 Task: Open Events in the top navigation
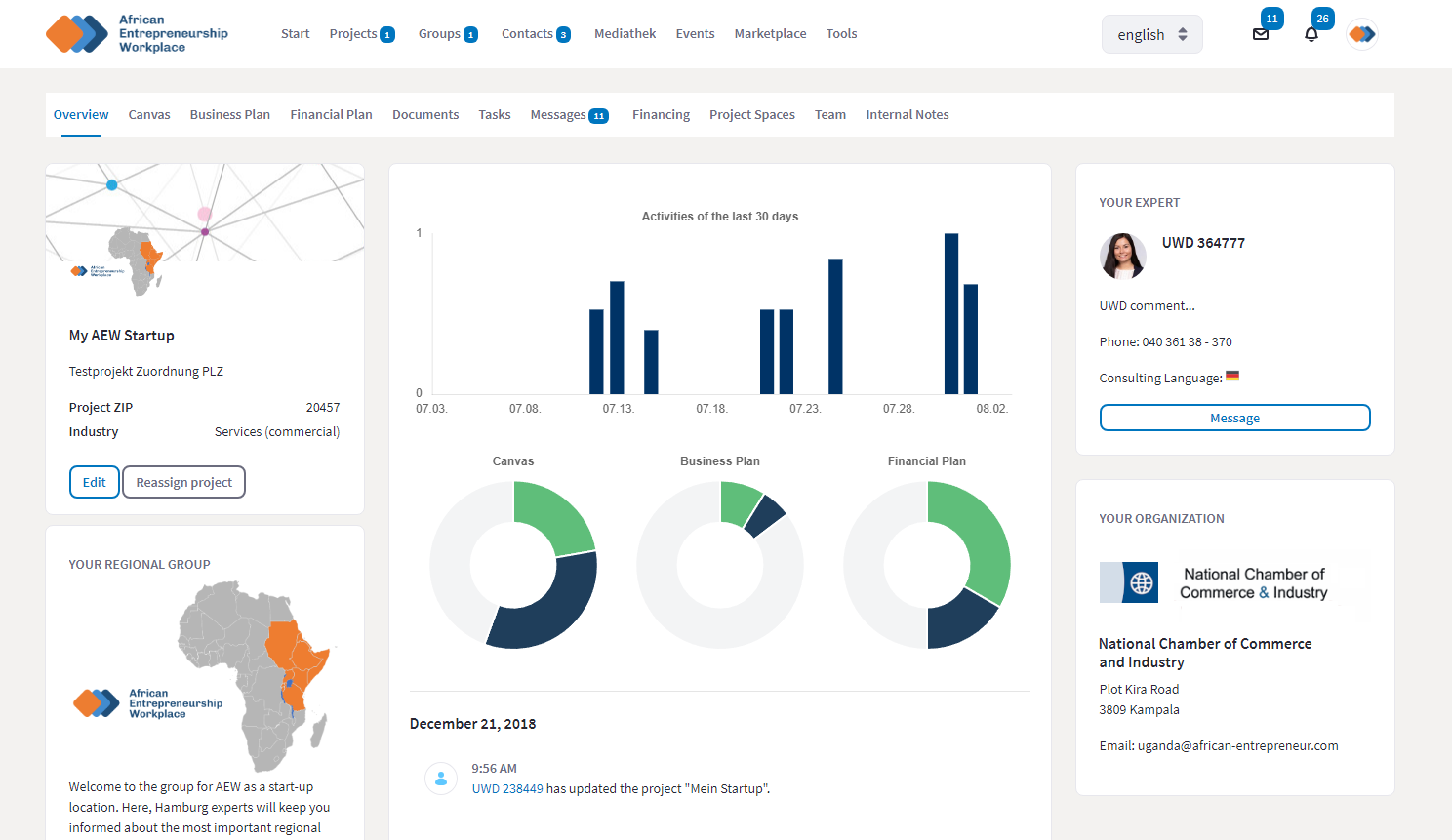pyautogui.click(x=695, y=34)
